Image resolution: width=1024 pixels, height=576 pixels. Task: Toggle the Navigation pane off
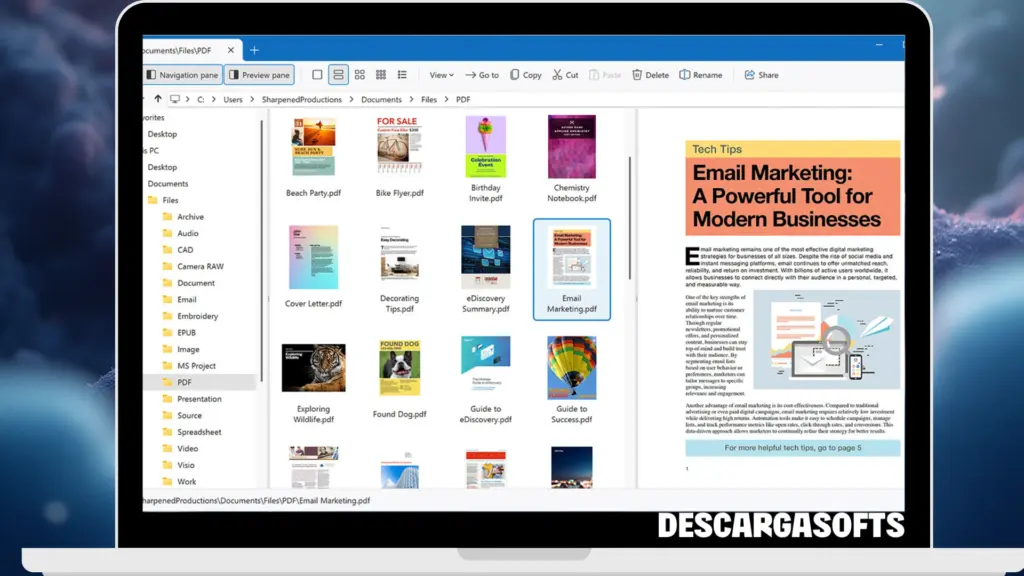(181, 74)
